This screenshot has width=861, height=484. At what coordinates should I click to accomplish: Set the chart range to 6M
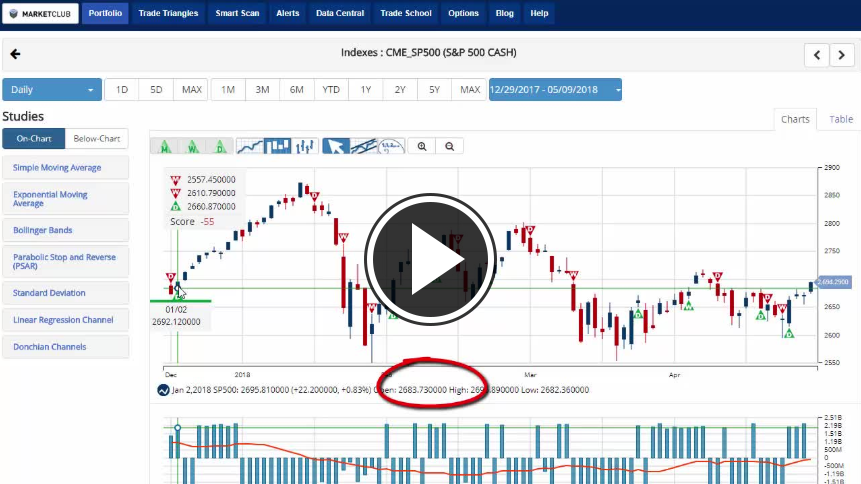297,90
